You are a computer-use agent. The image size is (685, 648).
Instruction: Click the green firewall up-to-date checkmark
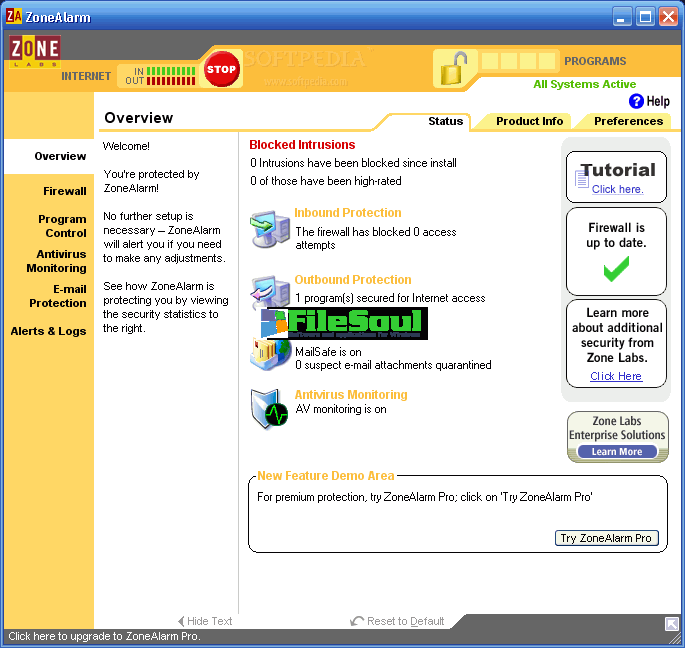click(x=616, y=269)
